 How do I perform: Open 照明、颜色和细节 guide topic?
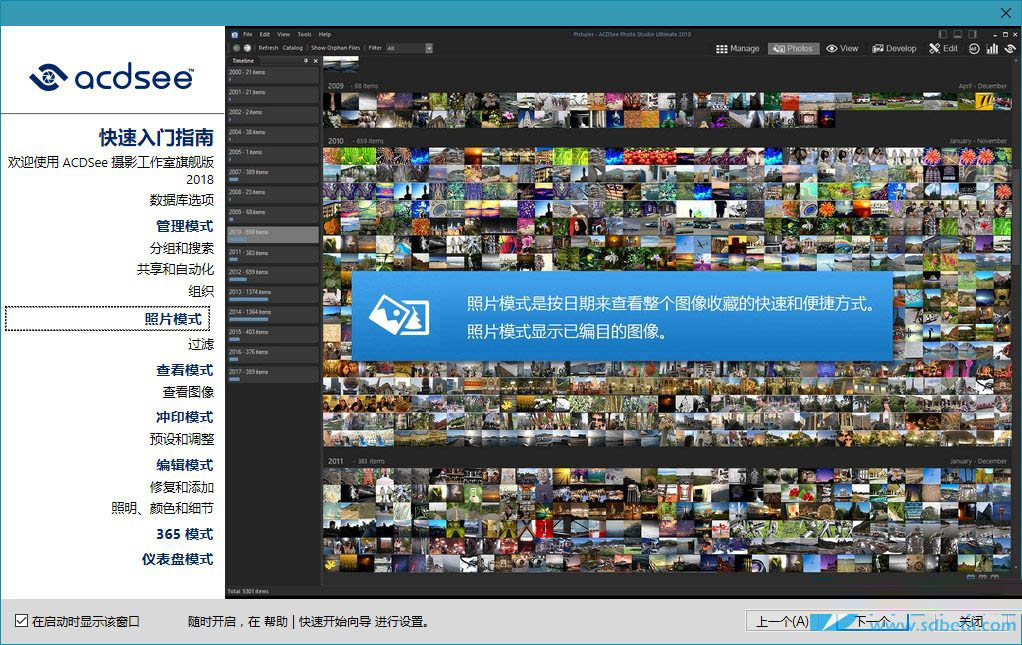[162, 508]
